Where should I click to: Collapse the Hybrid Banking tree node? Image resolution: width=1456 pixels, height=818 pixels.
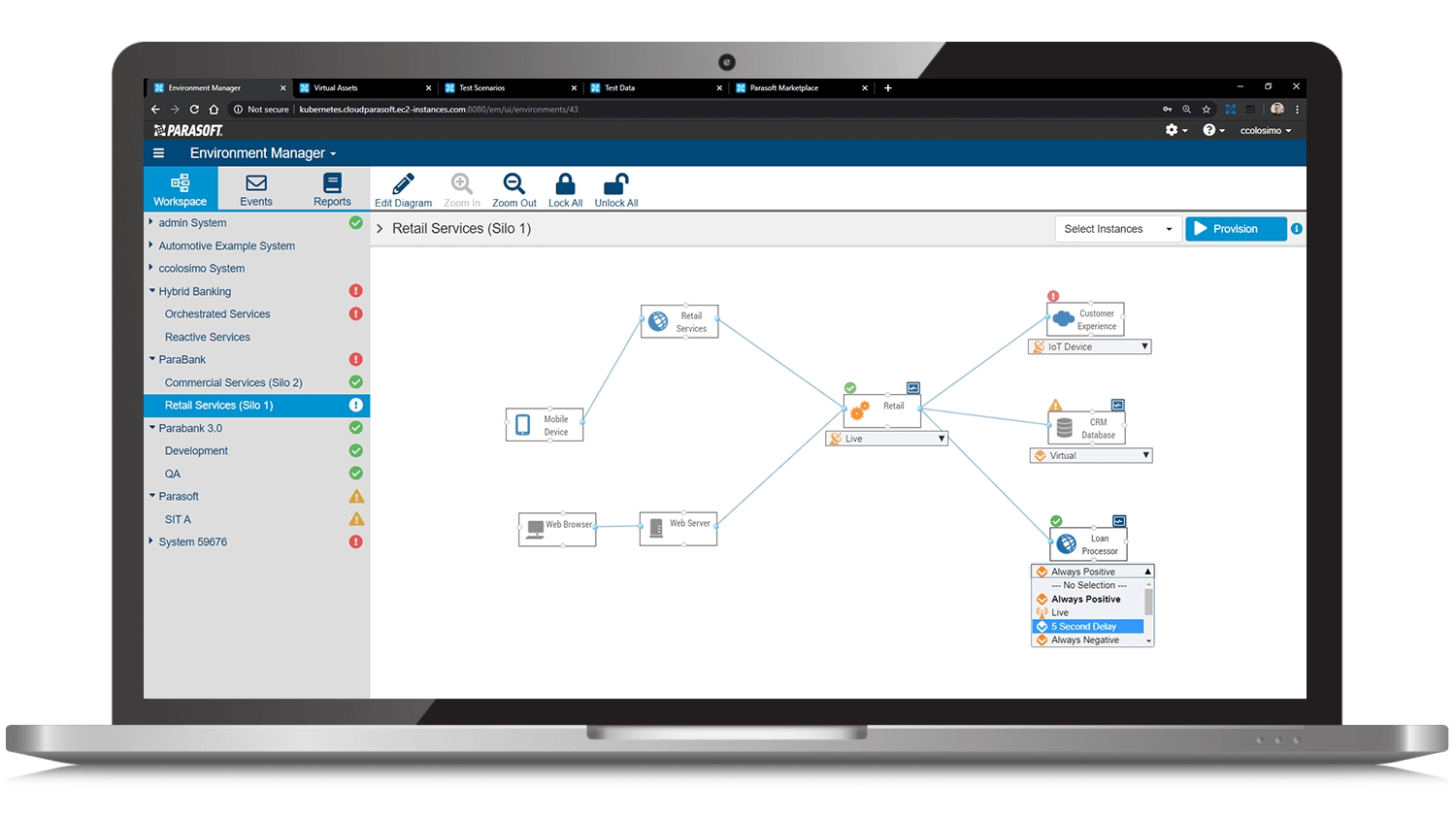point(152,291)
